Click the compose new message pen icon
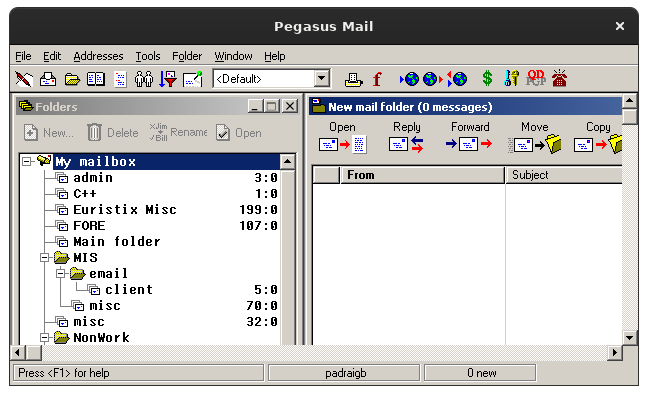Image resolution: width=648 pixels, height=395 pixels. click(24, 79)
